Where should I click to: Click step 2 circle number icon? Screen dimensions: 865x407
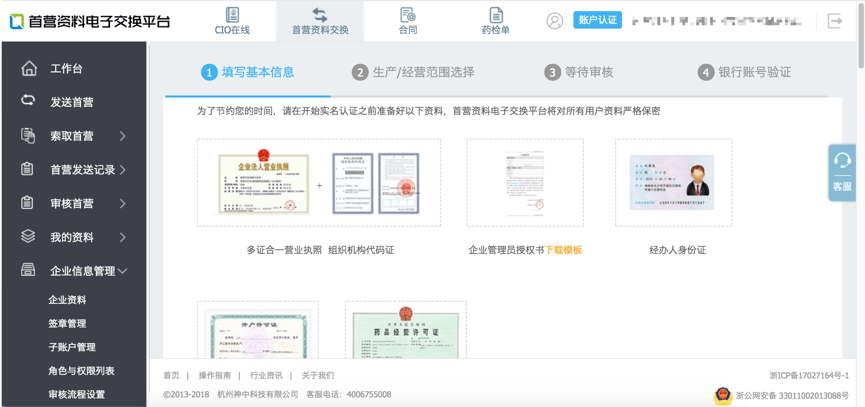coord(360,72)
